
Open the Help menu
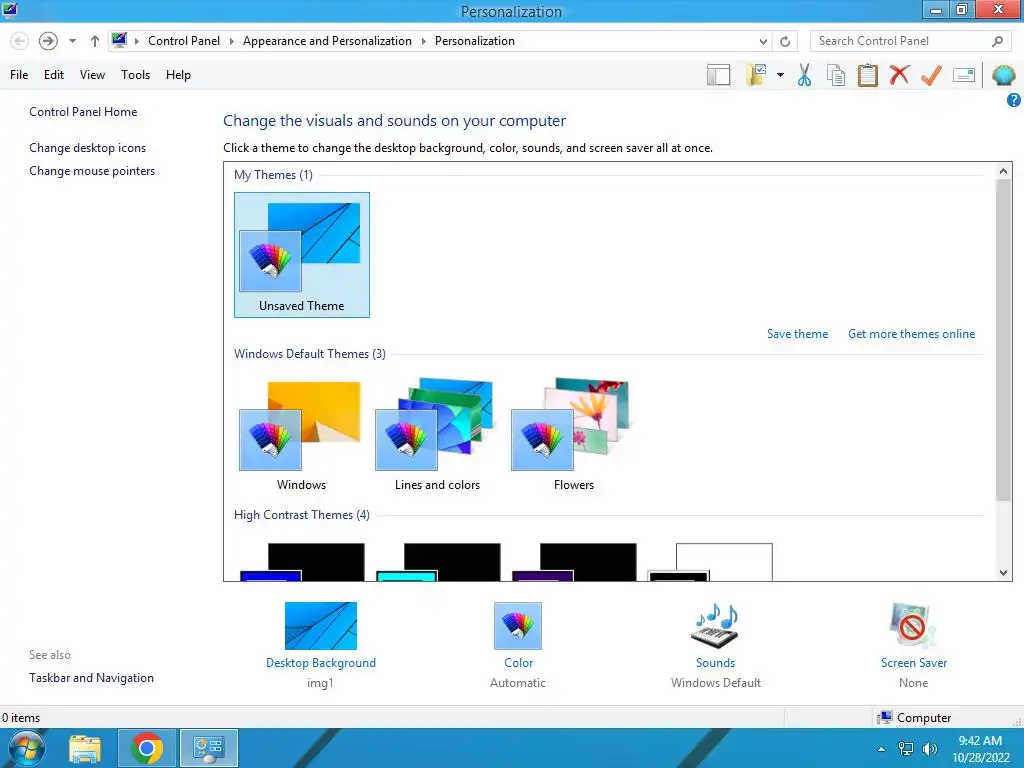click(x=178, y=75)
